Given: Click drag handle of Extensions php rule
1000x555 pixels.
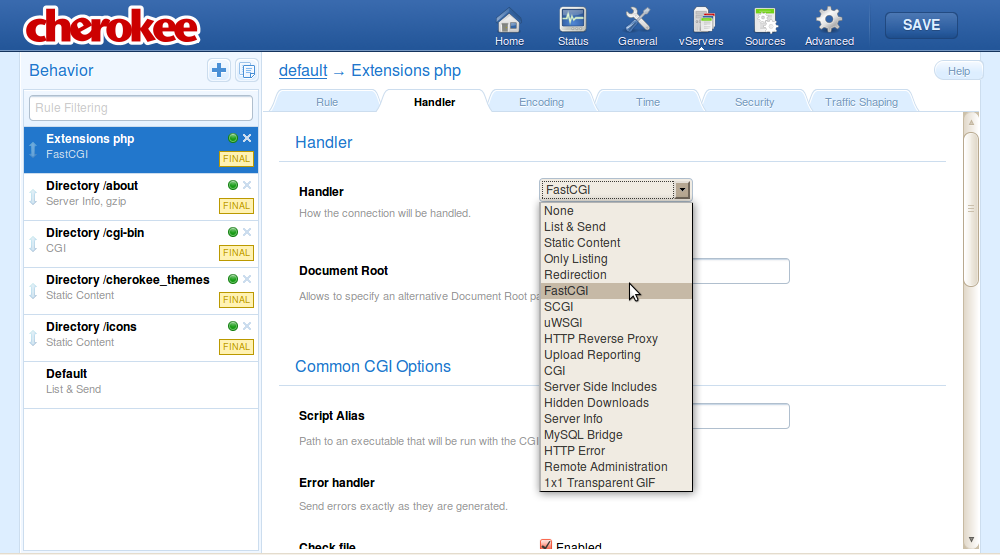Looking at the screenshot, I should [33, 150].
